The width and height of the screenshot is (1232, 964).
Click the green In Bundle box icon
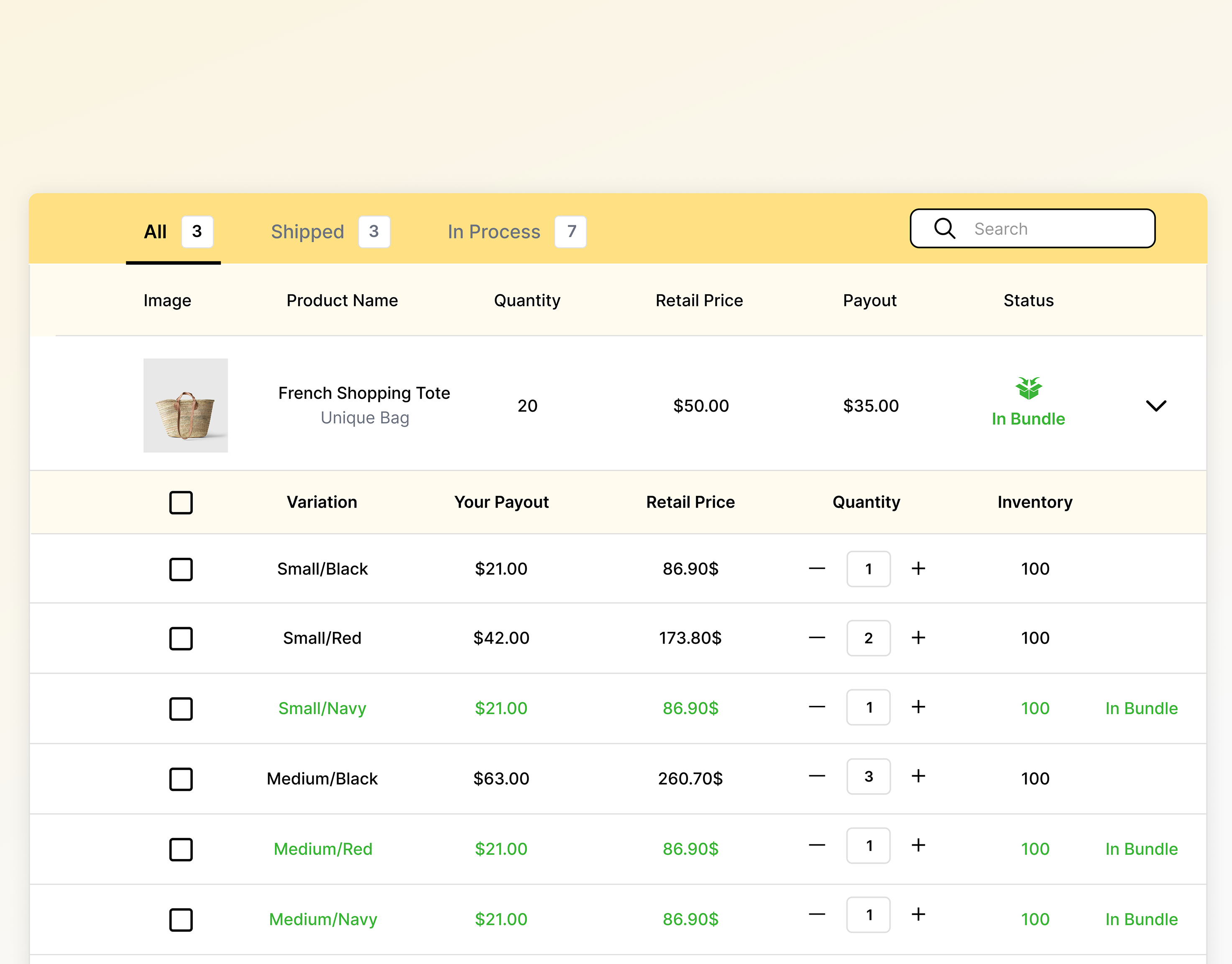(x=1028, y=388)
